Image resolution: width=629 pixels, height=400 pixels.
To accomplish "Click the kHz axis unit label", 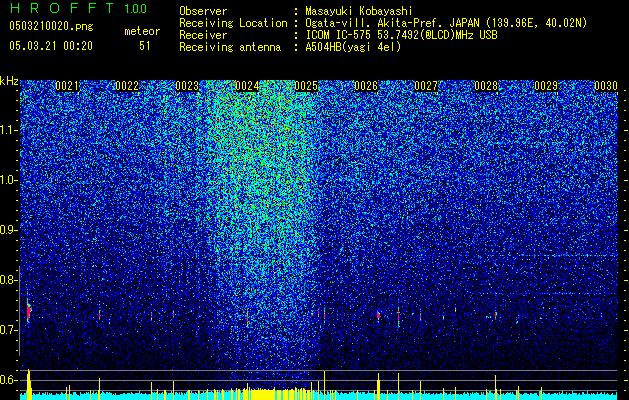I will pos(9,81).
